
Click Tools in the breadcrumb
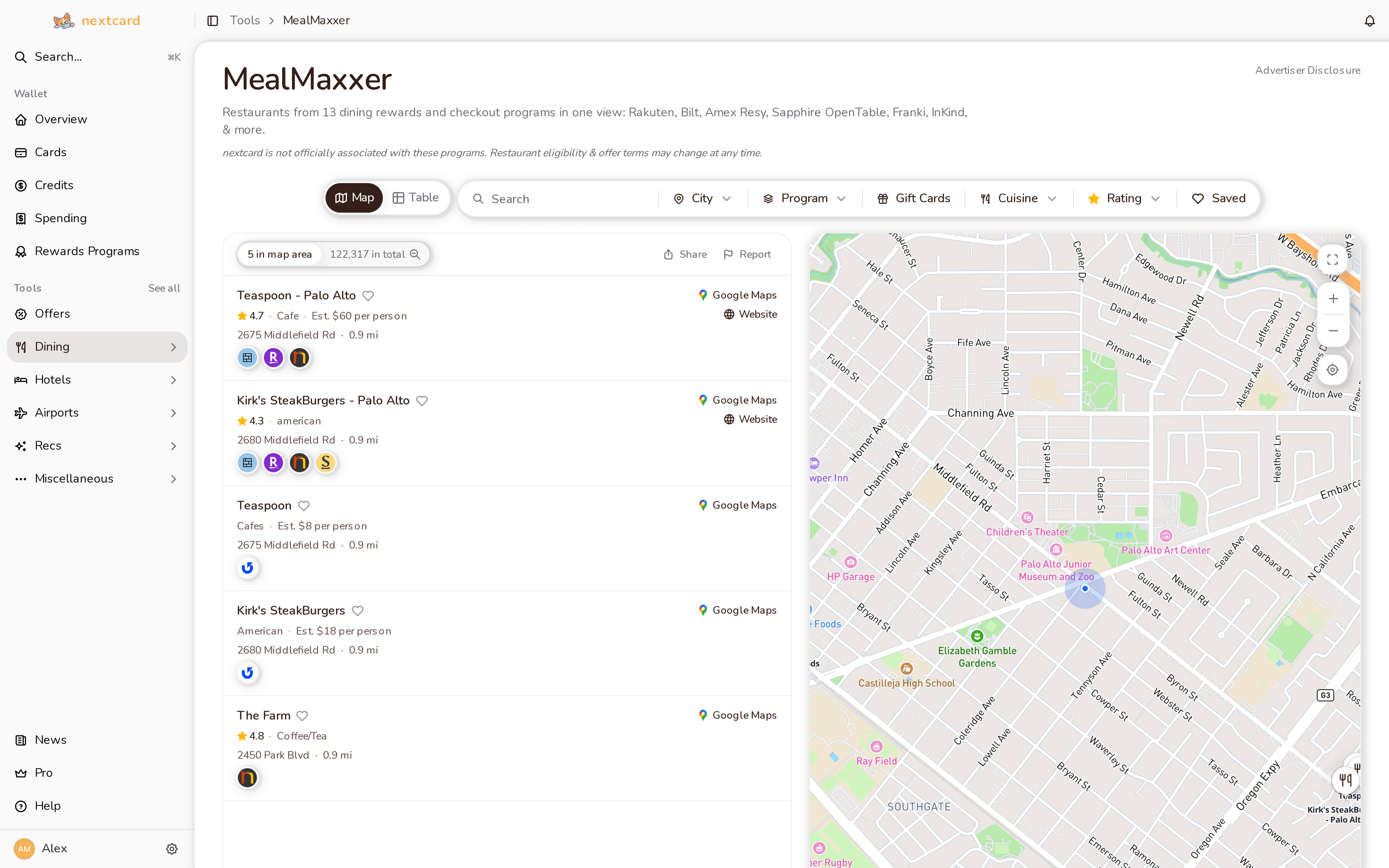tap(245, 21)
